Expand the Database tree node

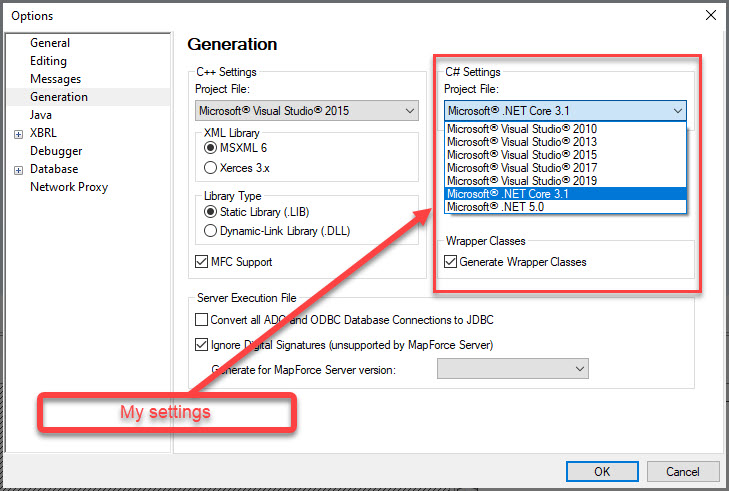[18, 171]
